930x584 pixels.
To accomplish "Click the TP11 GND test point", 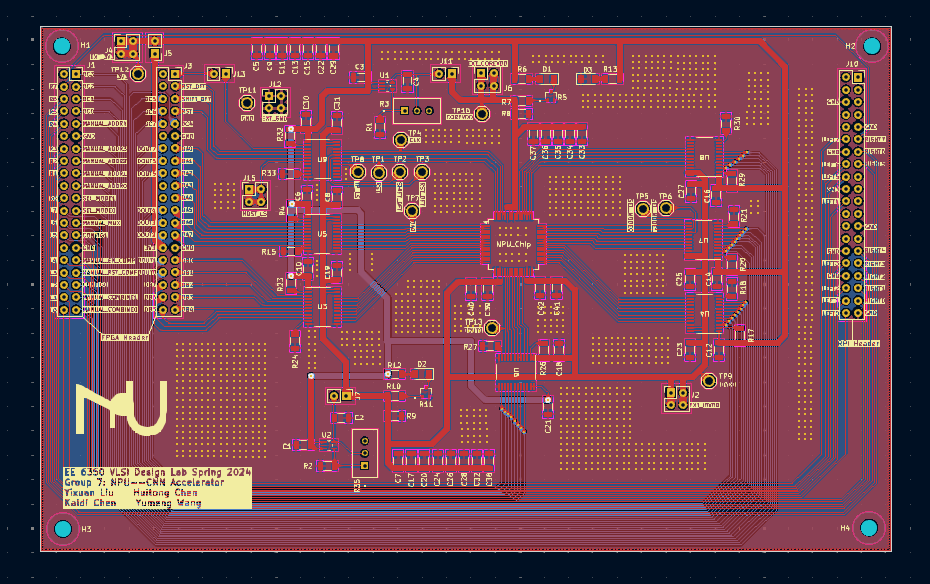I will (x=247, y=103).
